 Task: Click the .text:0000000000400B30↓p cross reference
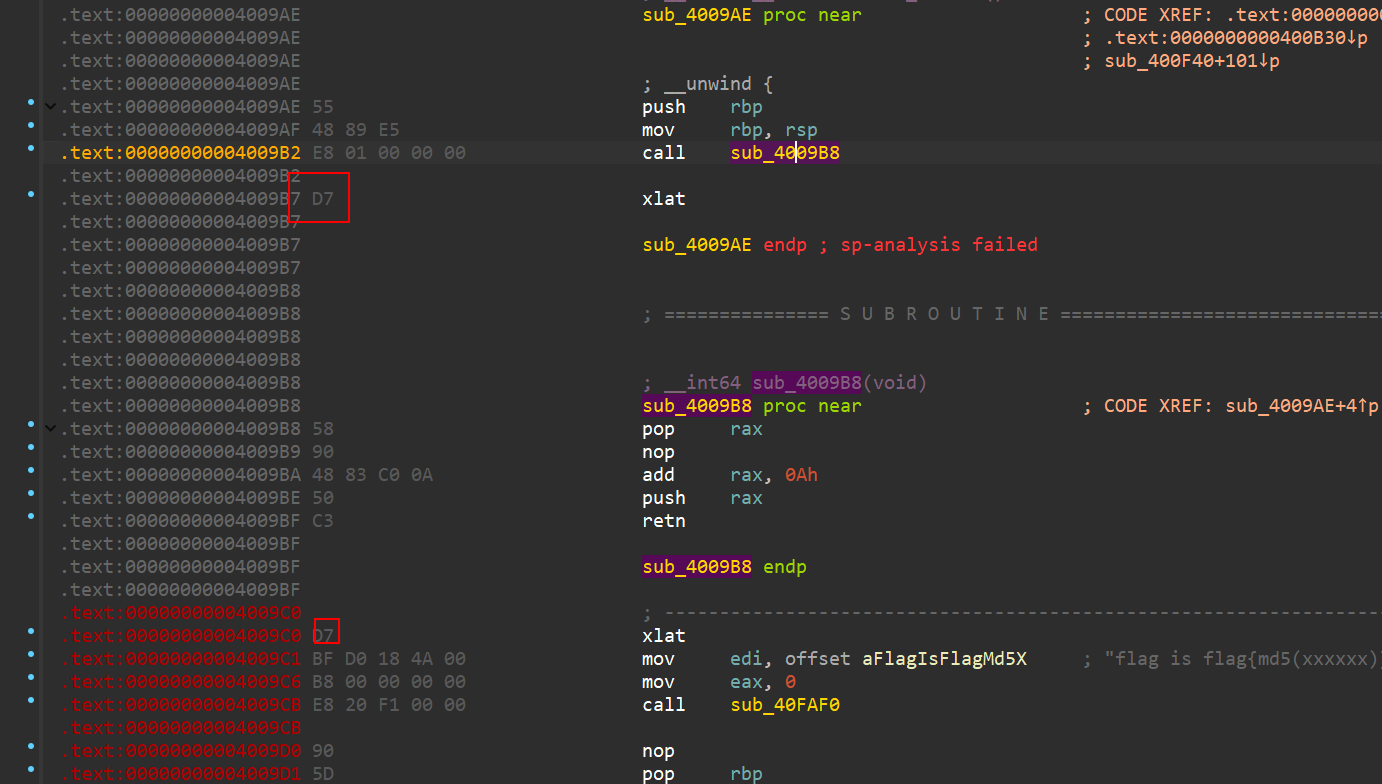click(x=1236, y=38)
